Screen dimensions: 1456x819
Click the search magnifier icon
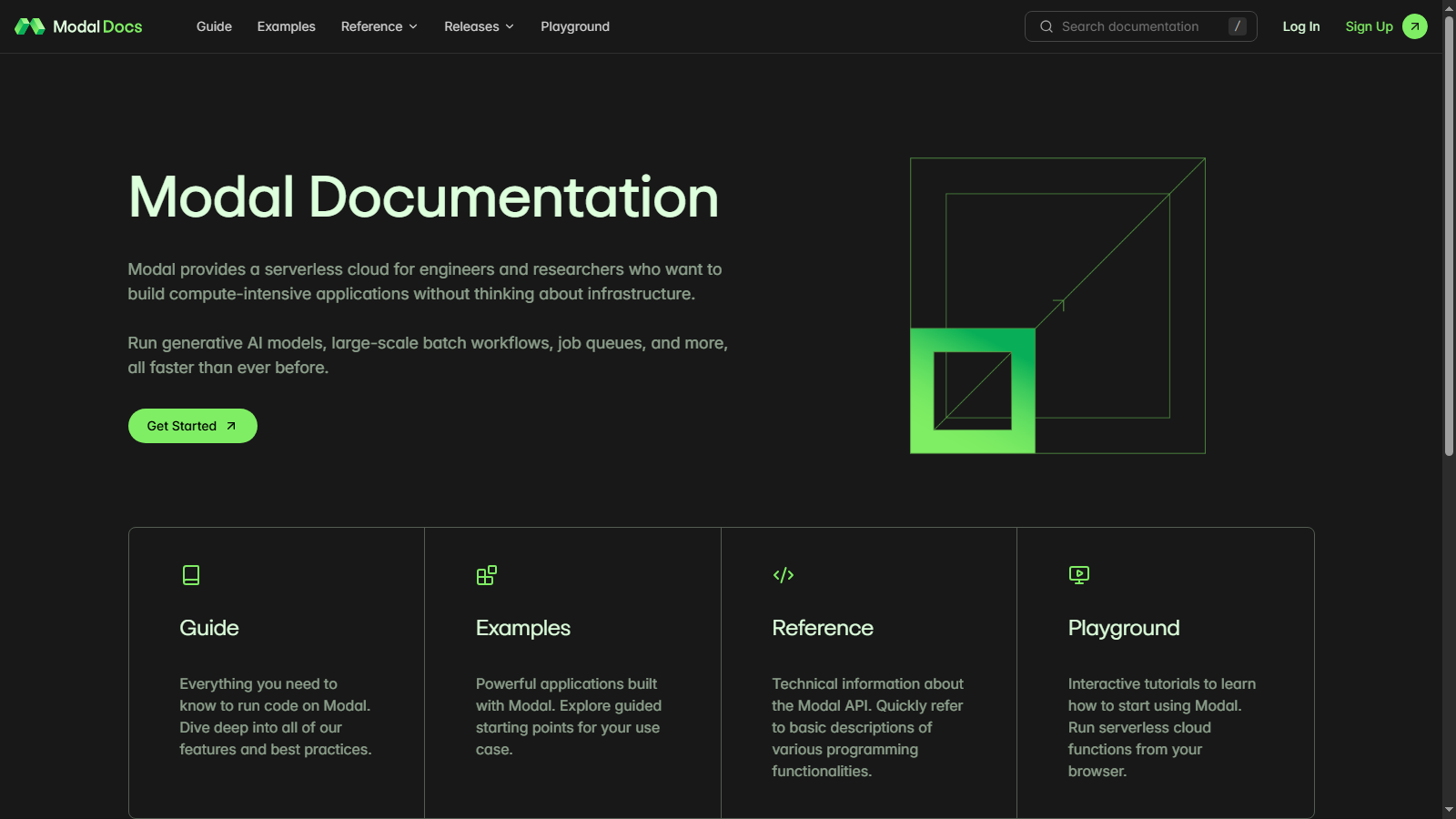point(1046,26)
